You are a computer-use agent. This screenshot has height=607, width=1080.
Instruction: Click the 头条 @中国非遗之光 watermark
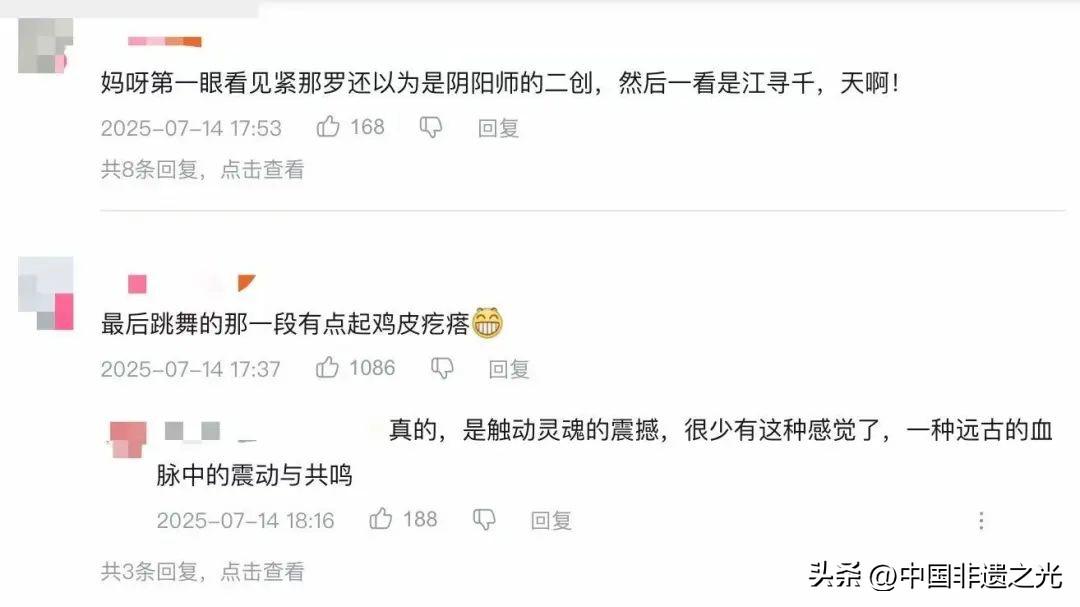tap(935, 575)
